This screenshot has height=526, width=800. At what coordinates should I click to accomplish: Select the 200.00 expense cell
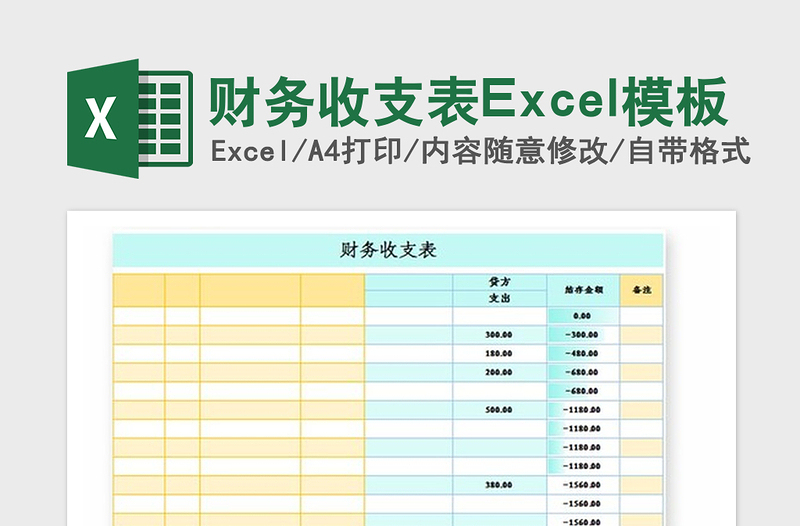499,372
